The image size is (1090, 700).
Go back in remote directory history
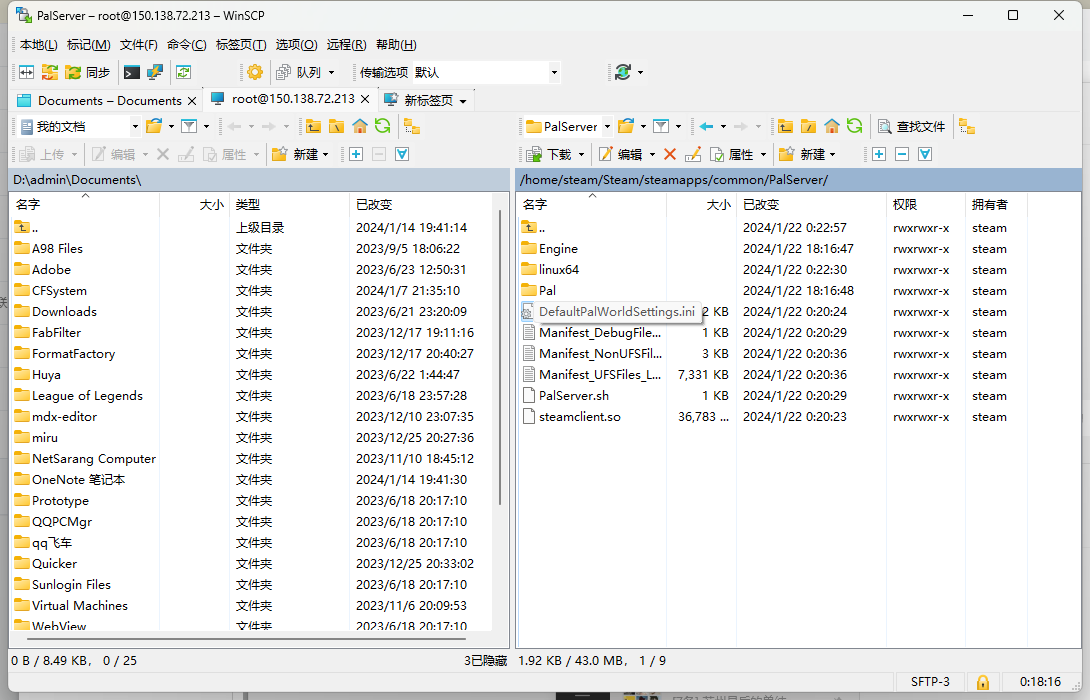706,127
